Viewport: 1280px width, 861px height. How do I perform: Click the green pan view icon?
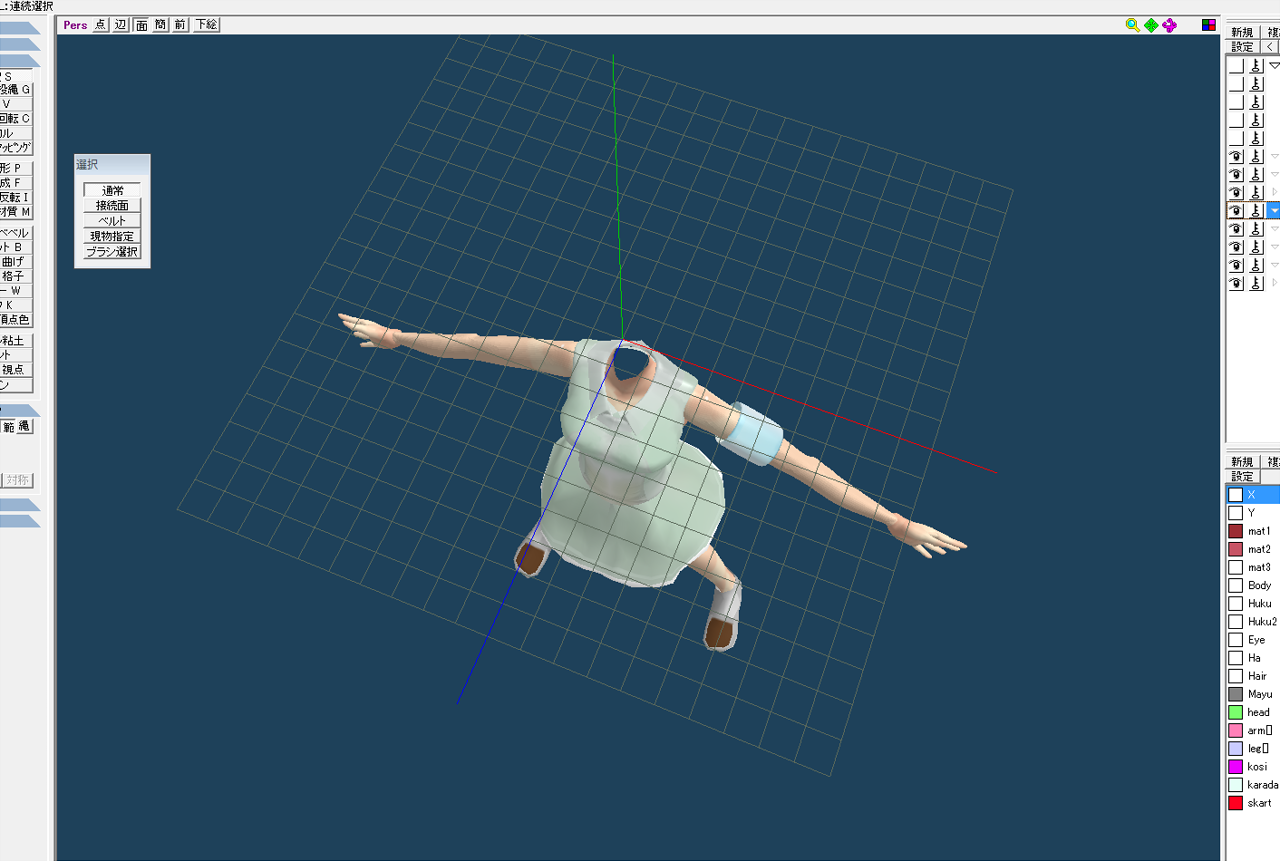(x=1151, y=25)
